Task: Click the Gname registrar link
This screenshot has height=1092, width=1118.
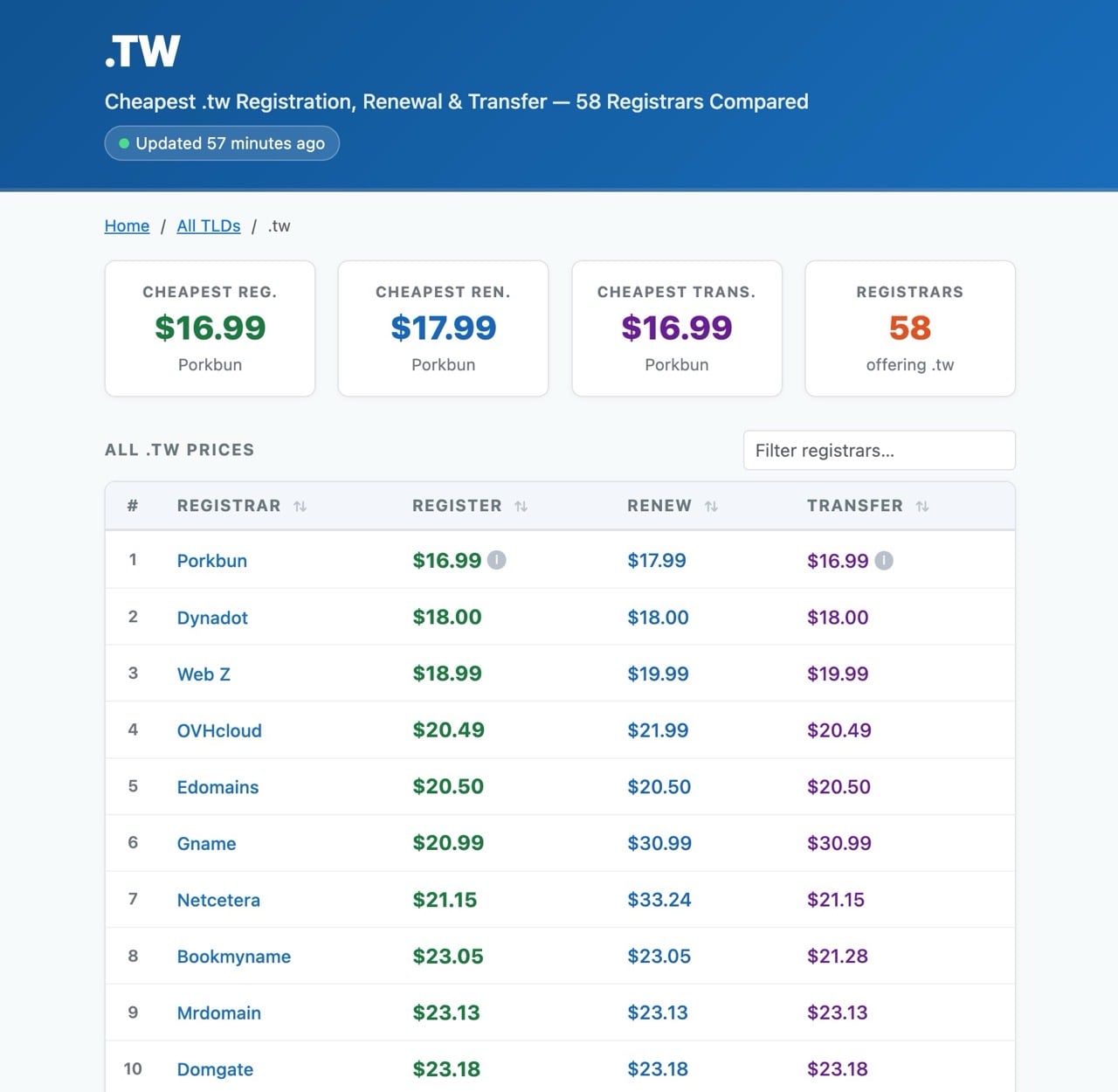Action: (x=206, y=844)
